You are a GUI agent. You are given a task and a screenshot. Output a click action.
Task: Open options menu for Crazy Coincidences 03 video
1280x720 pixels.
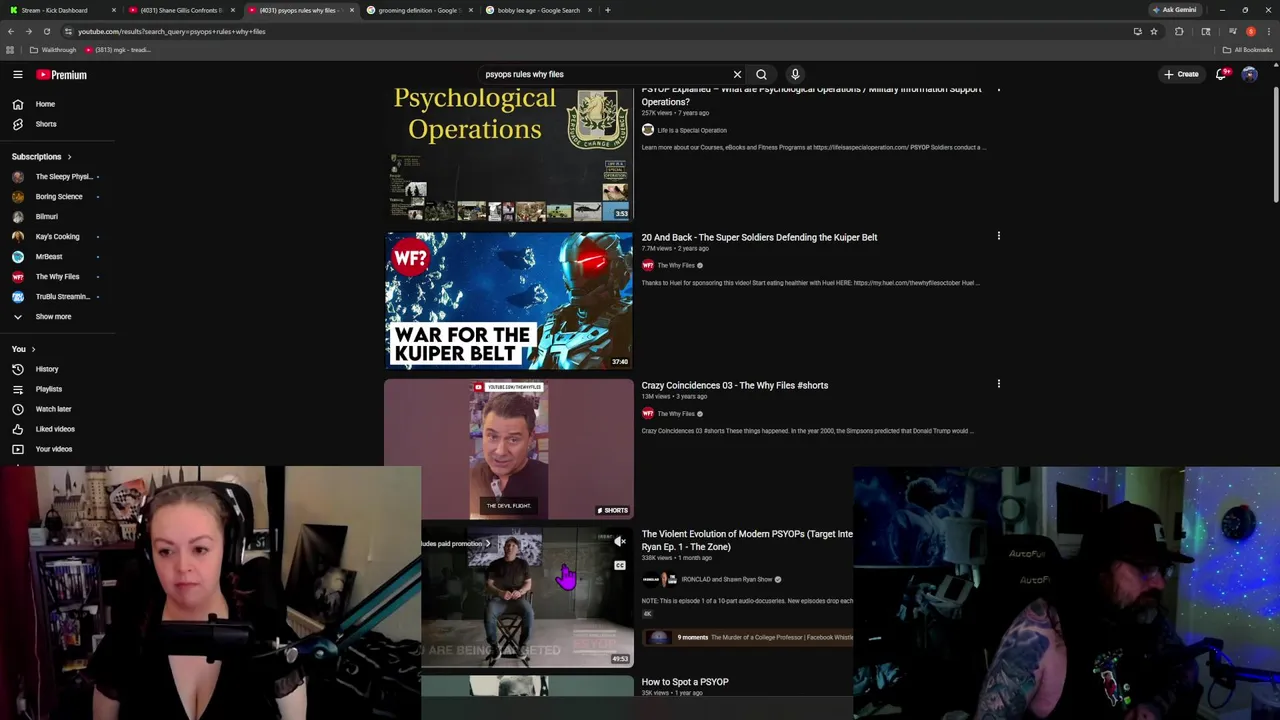pyautogui.click(x=998, y=384)
